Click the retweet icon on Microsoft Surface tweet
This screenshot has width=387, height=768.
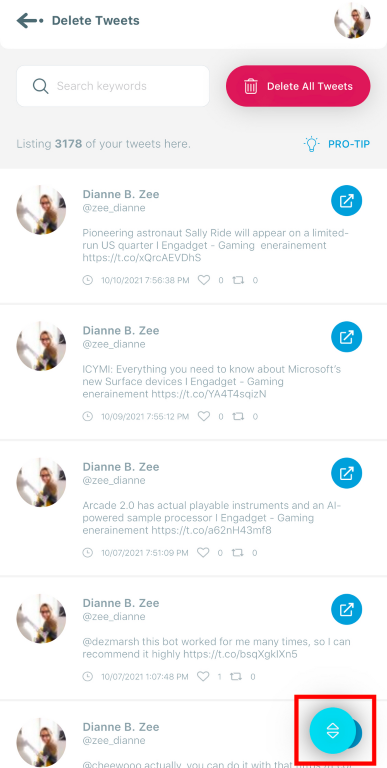238,416
